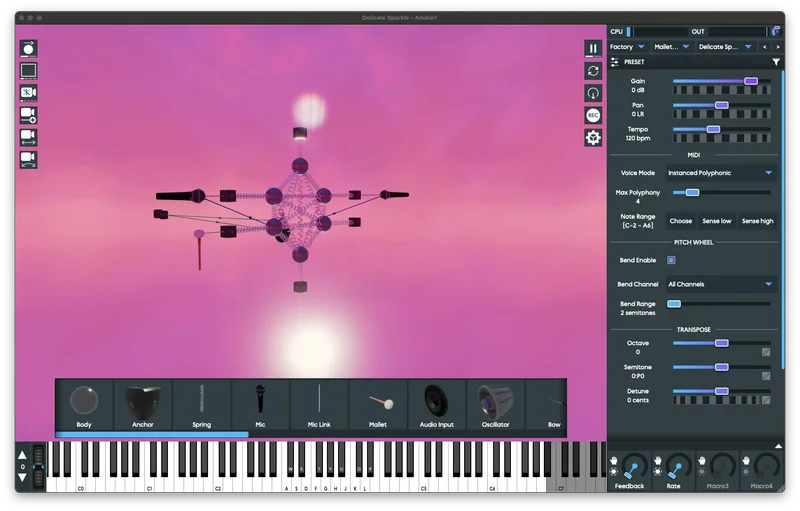Click the camera icon with slider knob
Viewport: 800px width, 511px height.
click(x=29, y=115)
